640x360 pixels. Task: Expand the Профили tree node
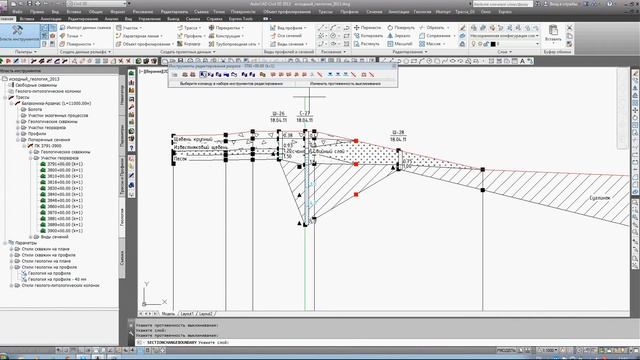(x=18, y=133)
